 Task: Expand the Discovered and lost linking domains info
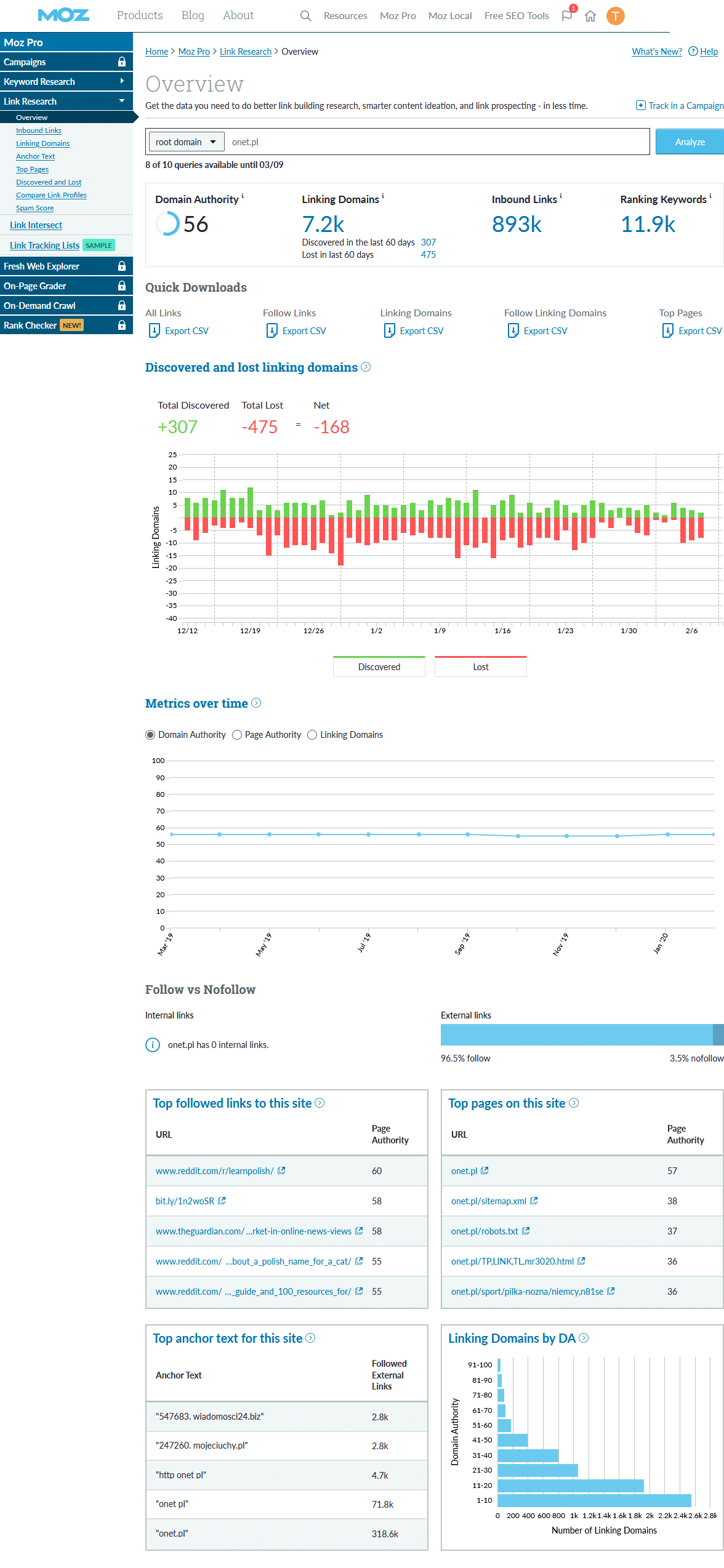(x=366, y=367)
